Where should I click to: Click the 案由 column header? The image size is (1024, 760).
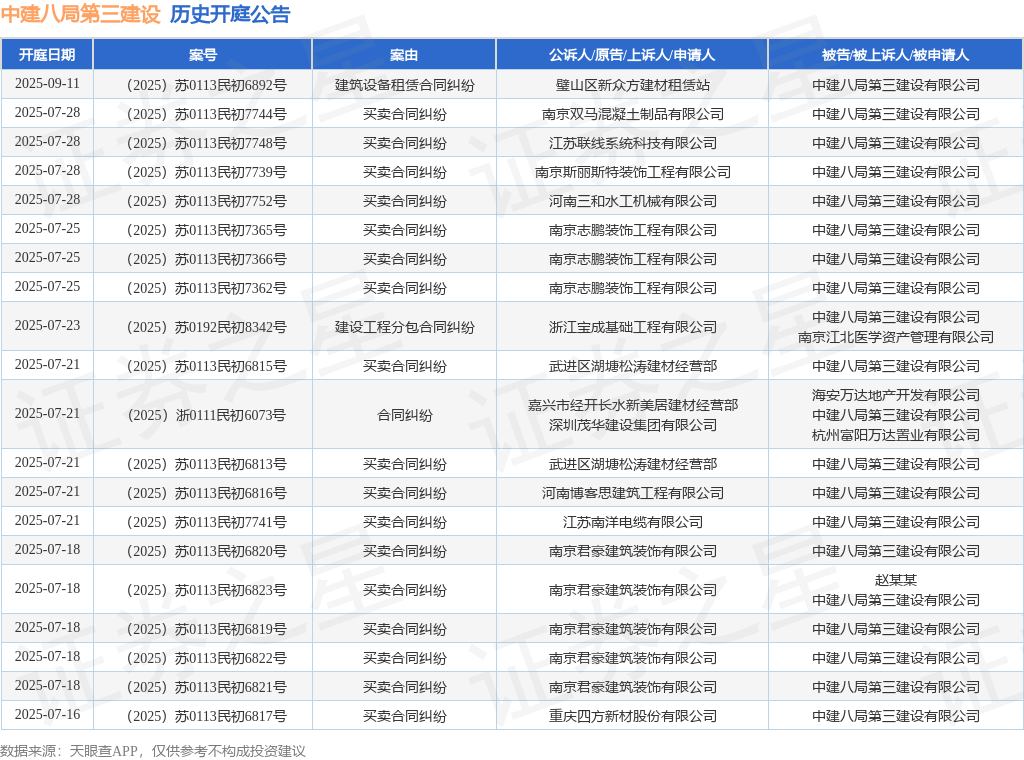404,55
